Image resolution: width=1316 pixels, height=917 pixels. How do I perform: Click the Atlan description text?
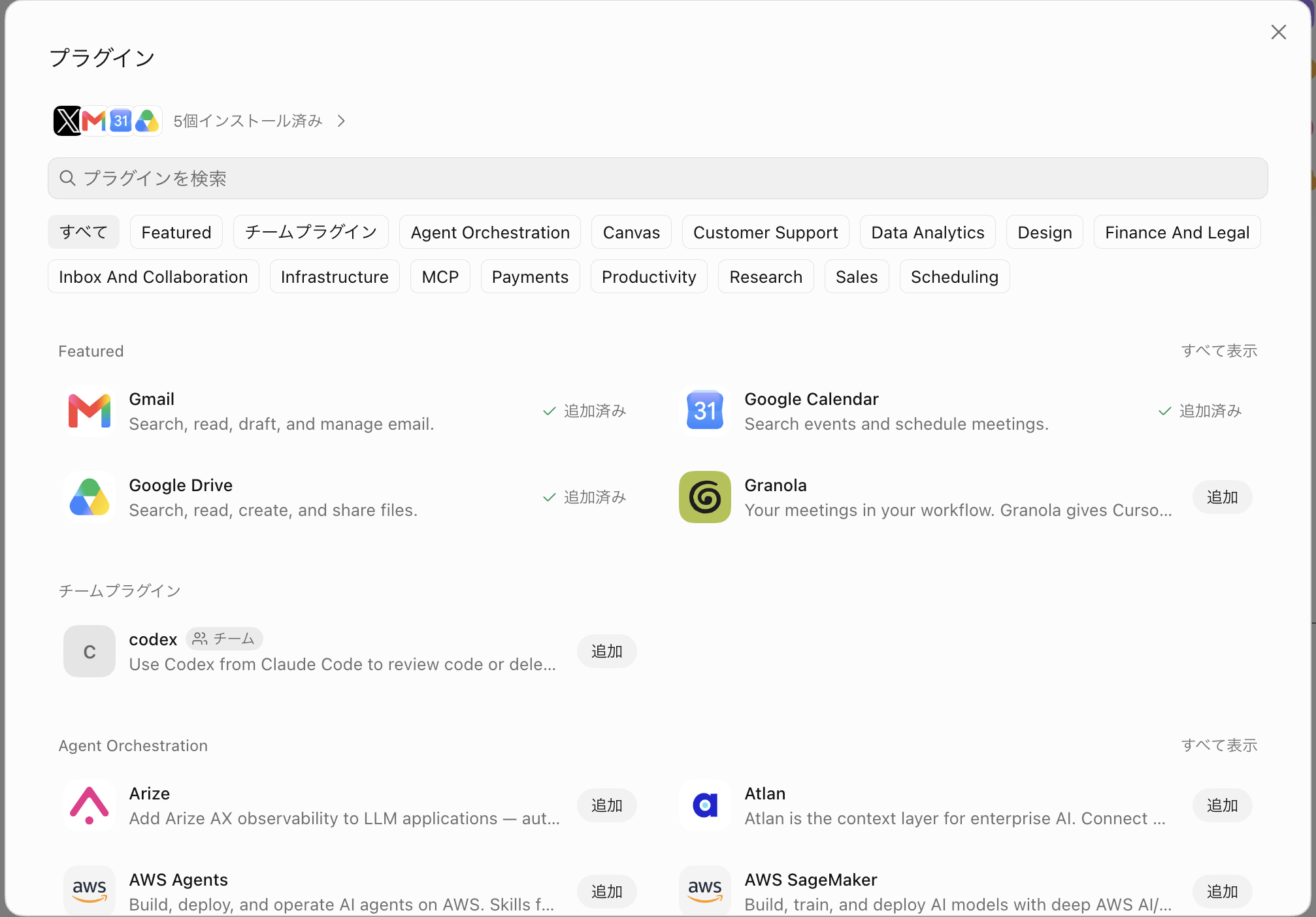tap(955, 818)
